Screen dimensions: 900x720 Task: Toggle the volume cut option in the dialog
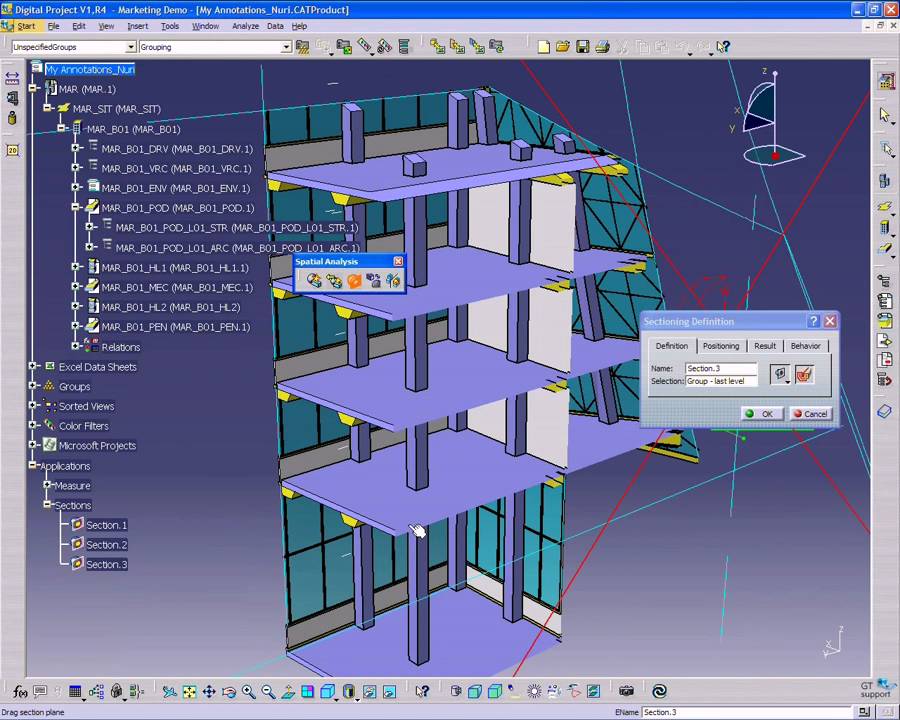804,373
